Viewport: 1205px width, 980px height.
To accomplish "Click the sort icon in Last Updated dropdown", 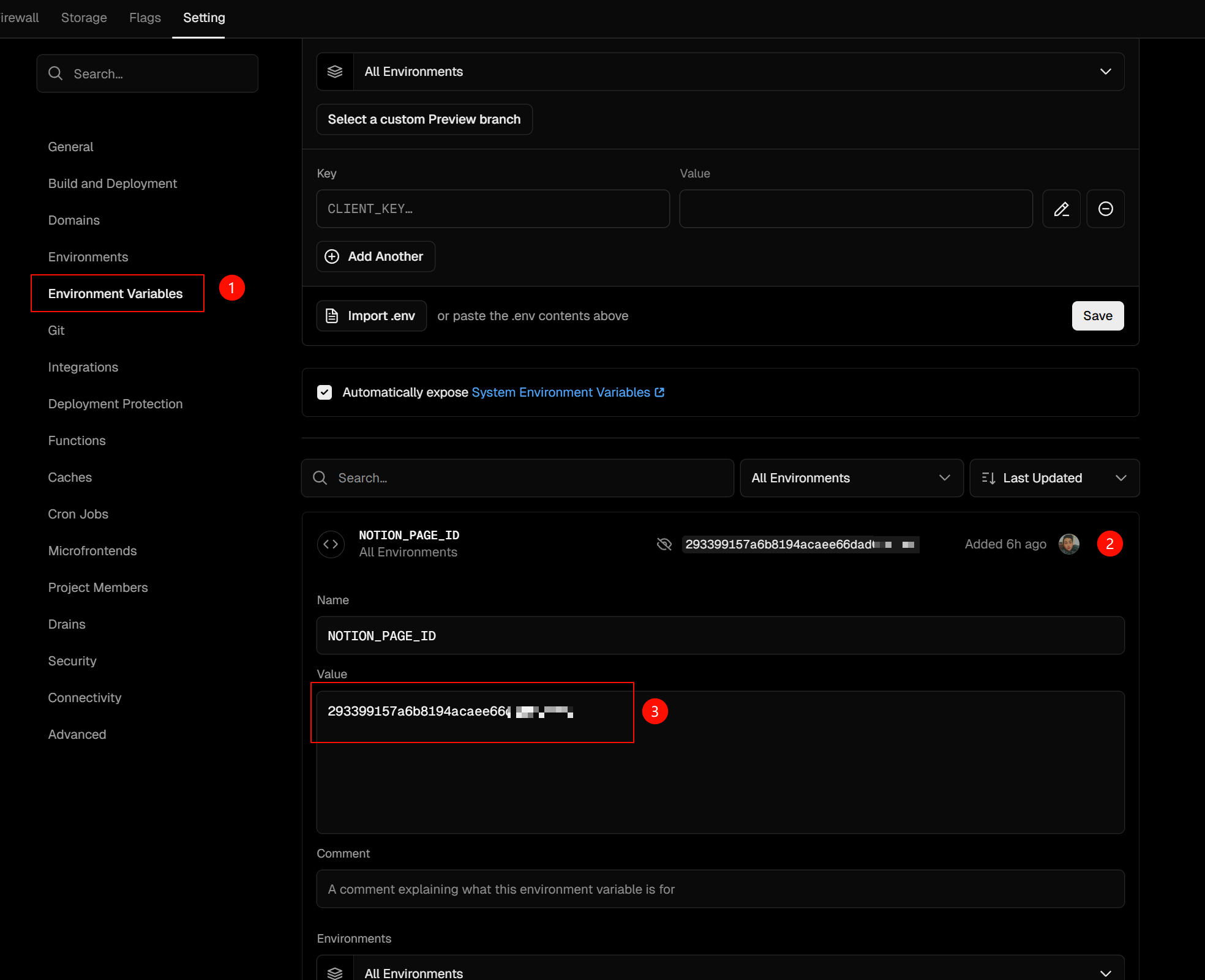I will pyautogui.click(x=988, y=478).
